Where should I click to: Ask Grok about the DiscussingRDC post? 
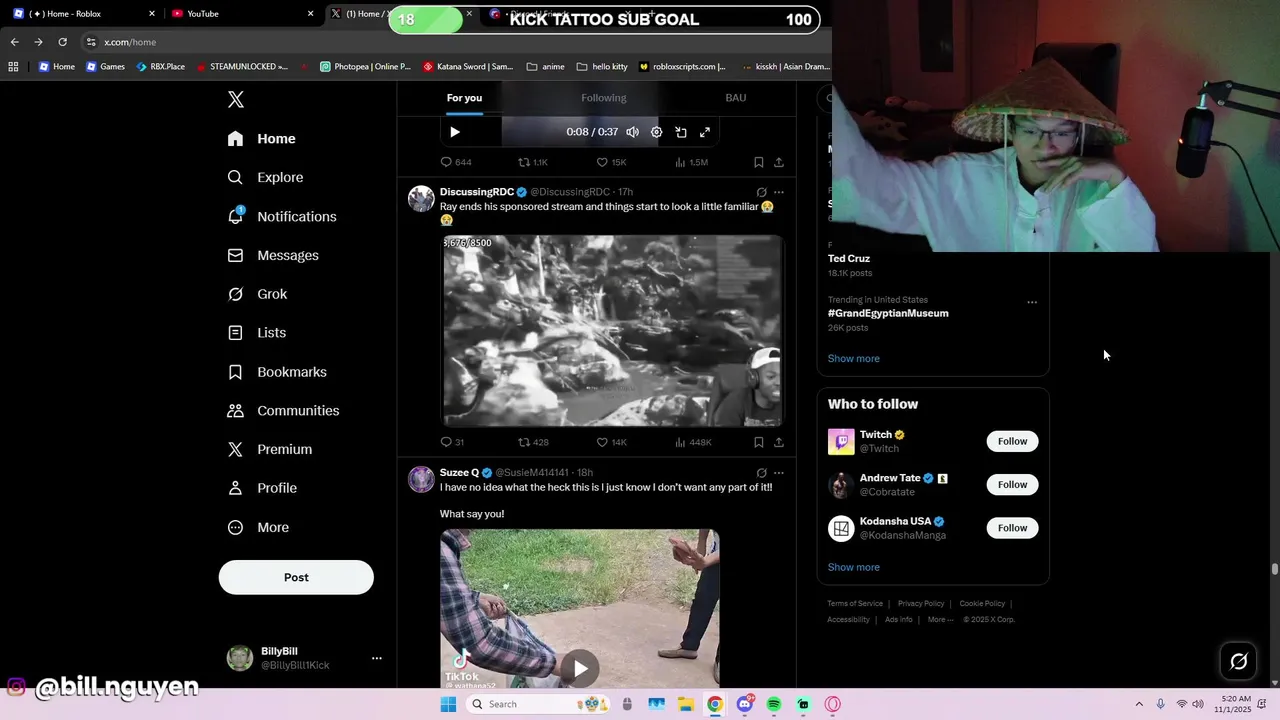761,192
